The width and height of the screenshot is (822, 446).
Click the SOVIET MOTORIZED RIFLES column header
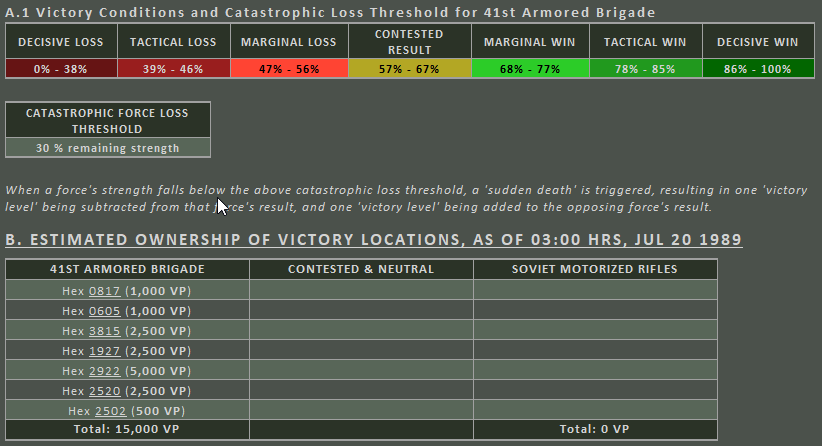pos(595,269)
